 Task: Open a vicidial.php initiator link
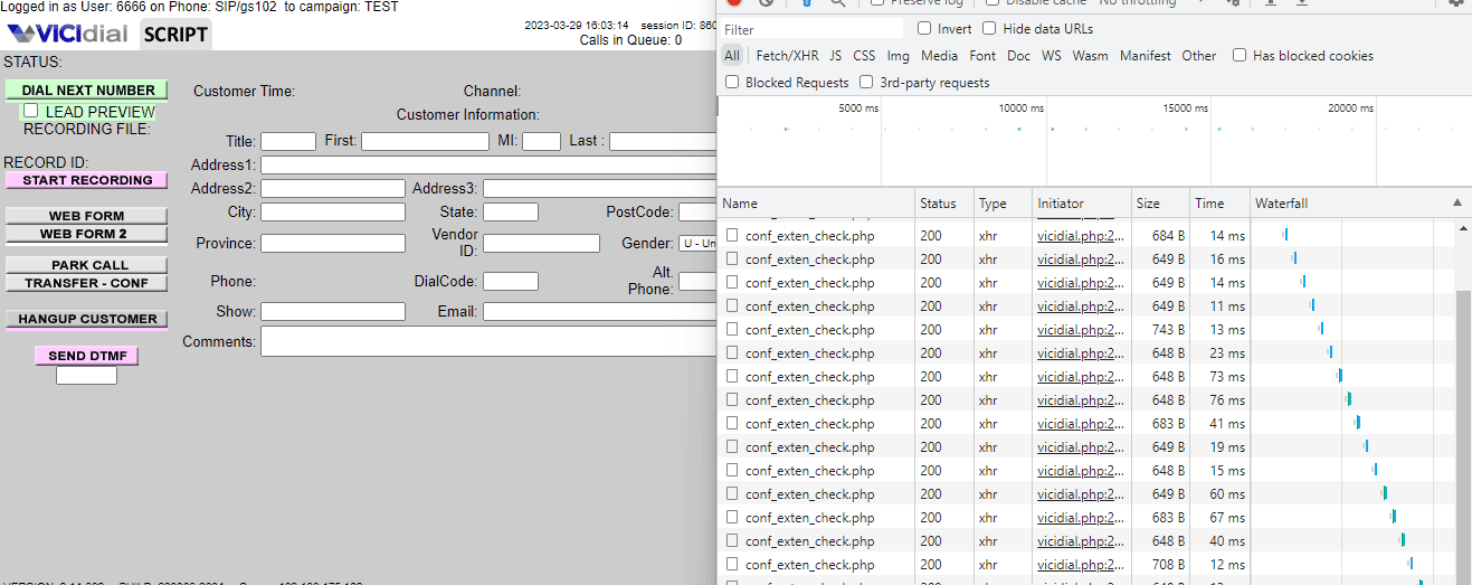click(1078, 235)
